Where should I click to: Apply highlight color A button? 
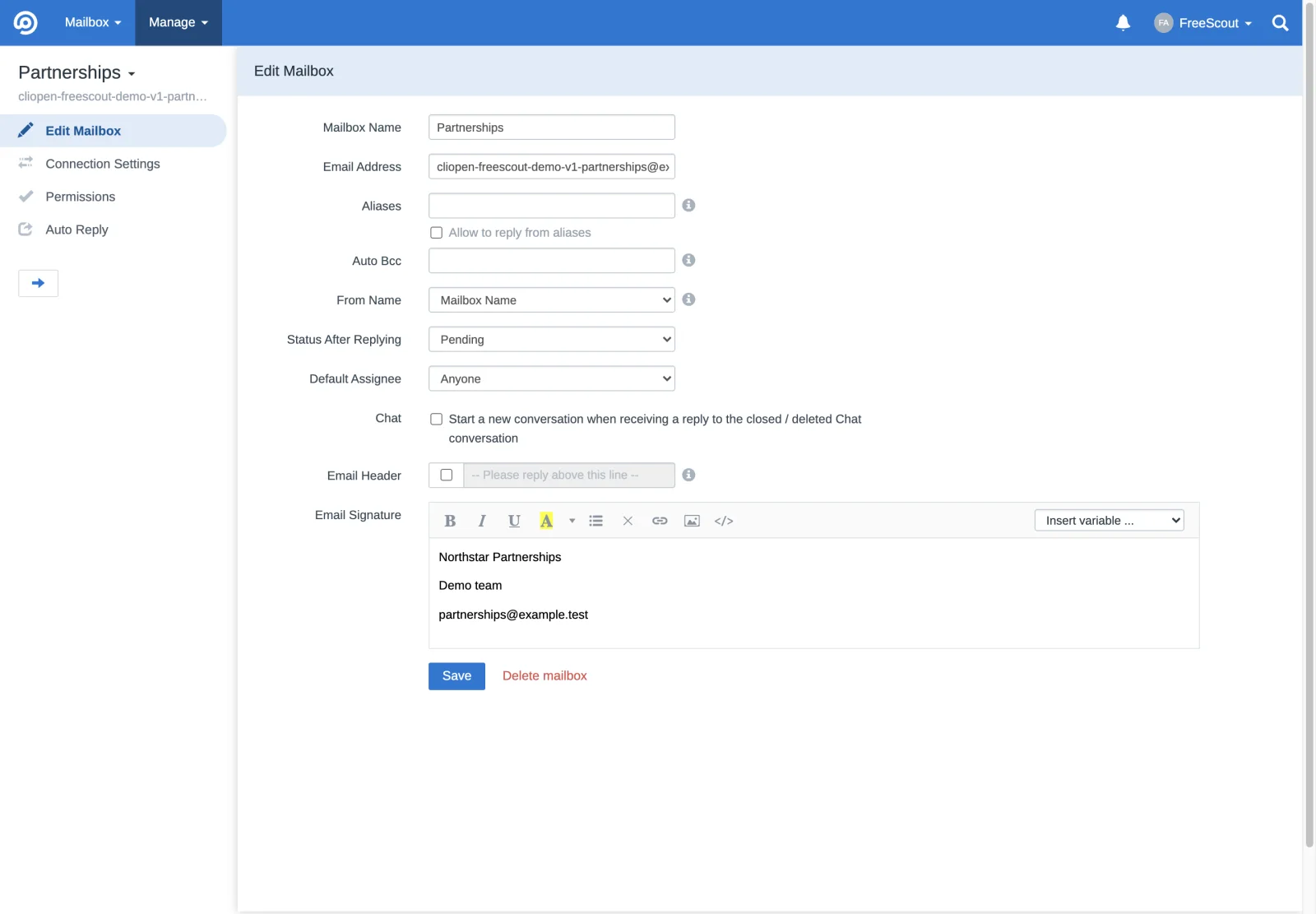tap(546, 521)
